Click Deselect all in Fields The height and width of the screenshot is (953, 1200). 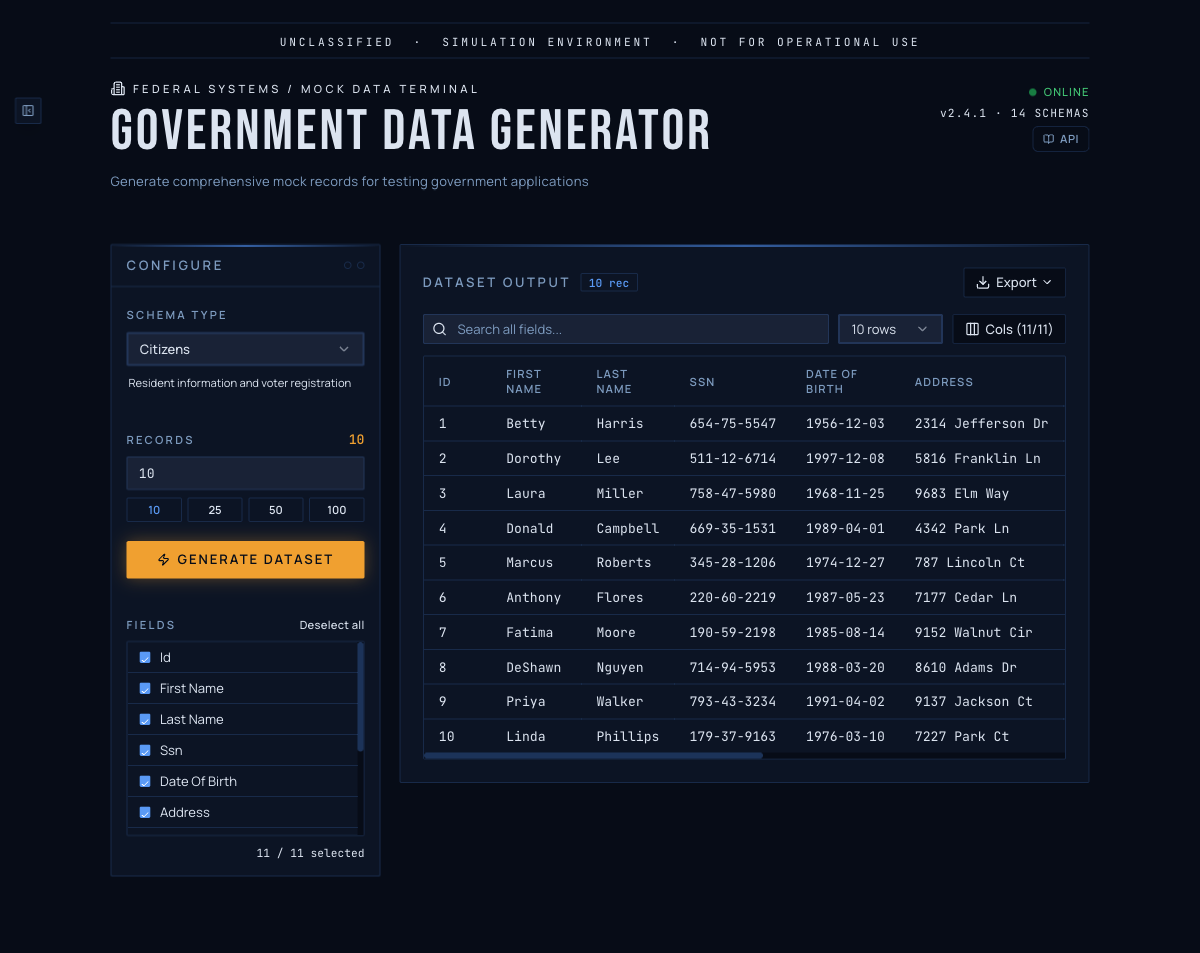coord(332,625)
